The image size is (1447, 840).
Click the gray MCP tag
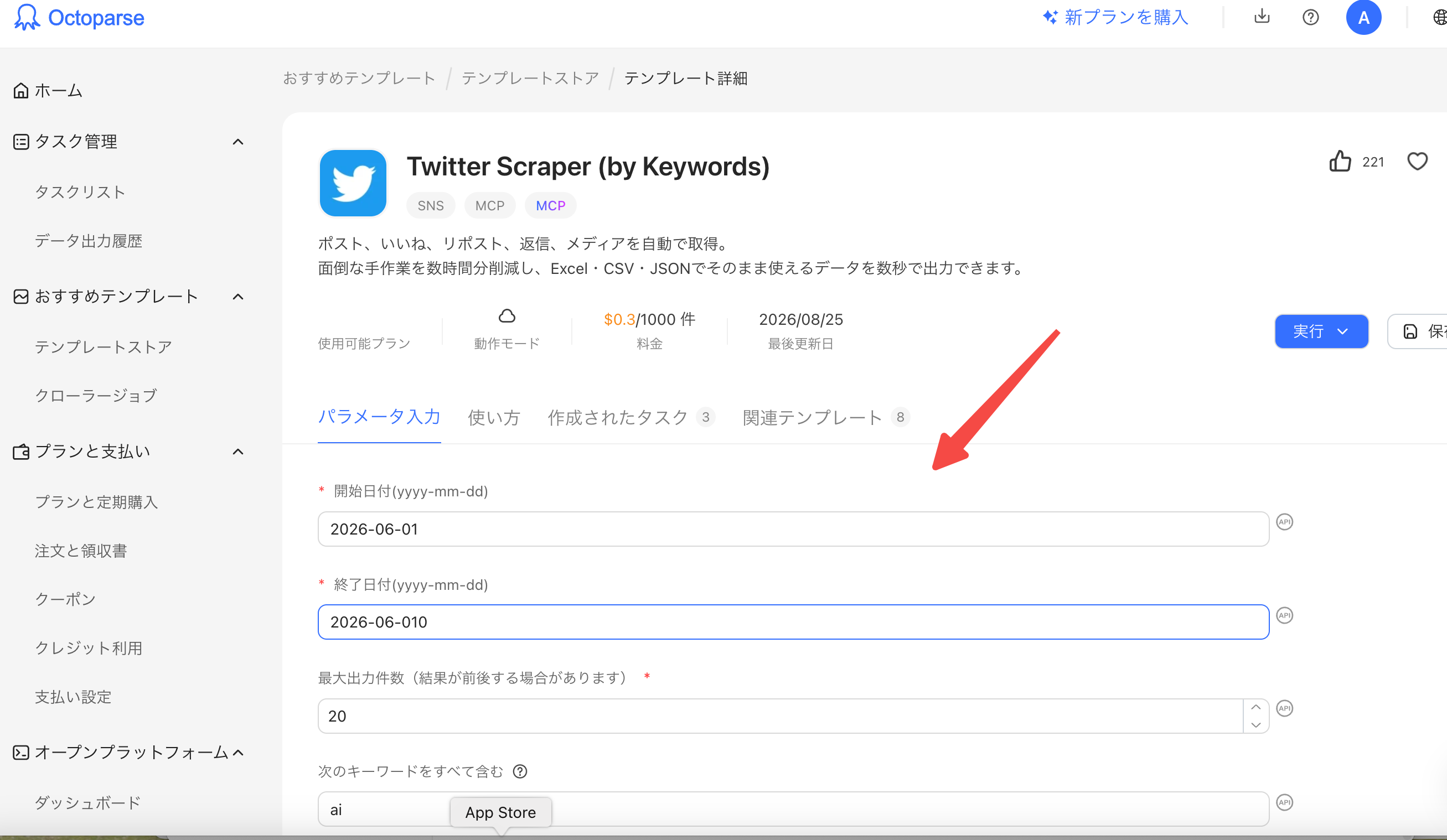[489, 205]
